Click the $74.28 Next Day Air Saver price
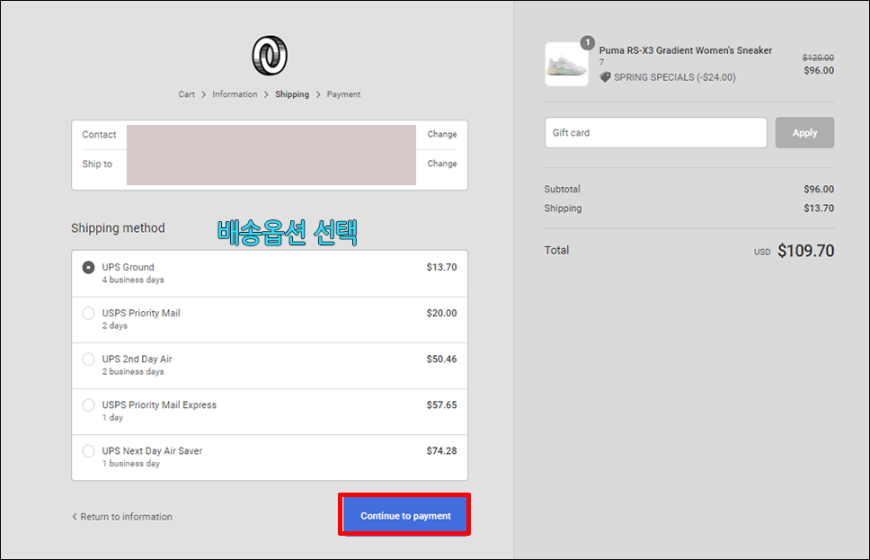Screen dimensions: 870x560 [x=442, y=451]
